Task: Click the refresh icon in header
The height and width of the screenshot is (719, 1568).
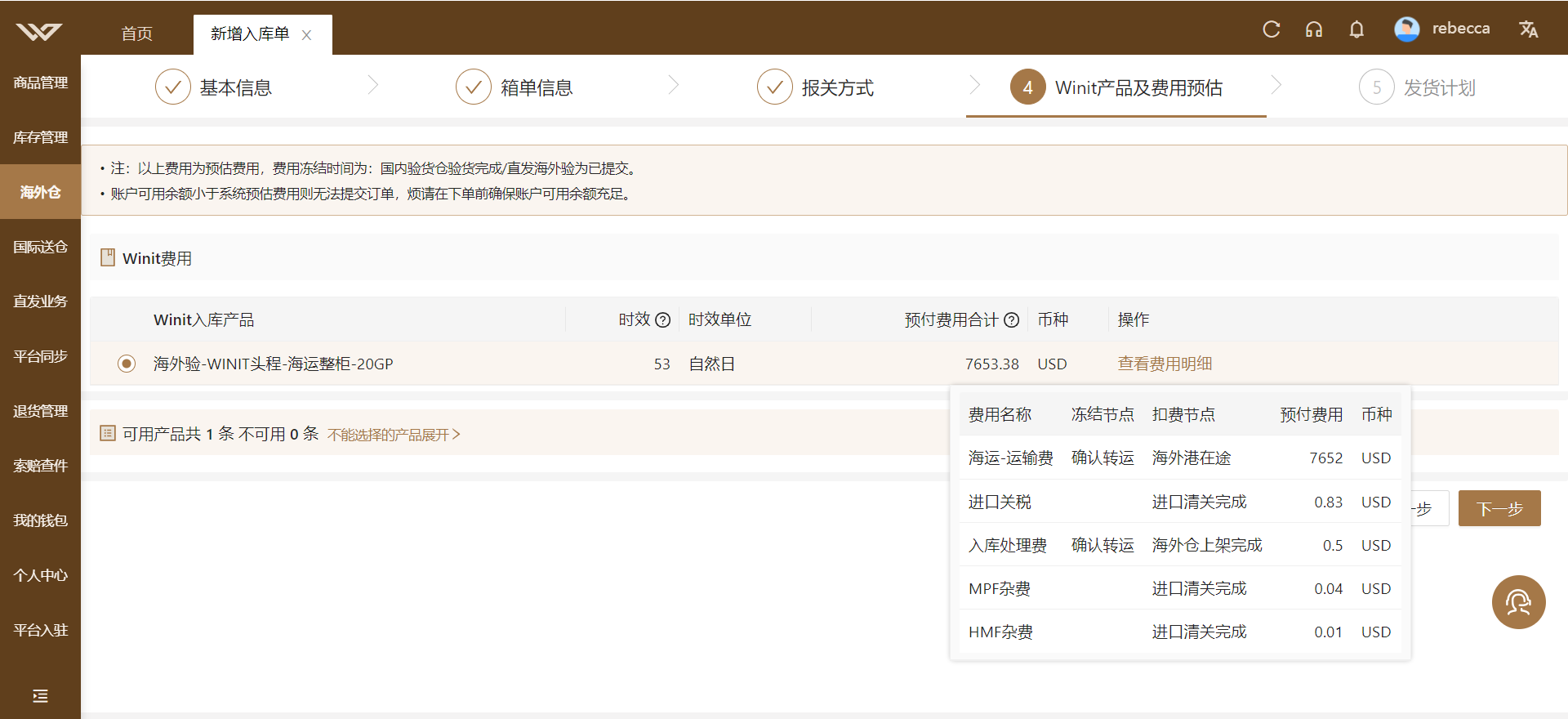Action: [x=1272, y=29]
